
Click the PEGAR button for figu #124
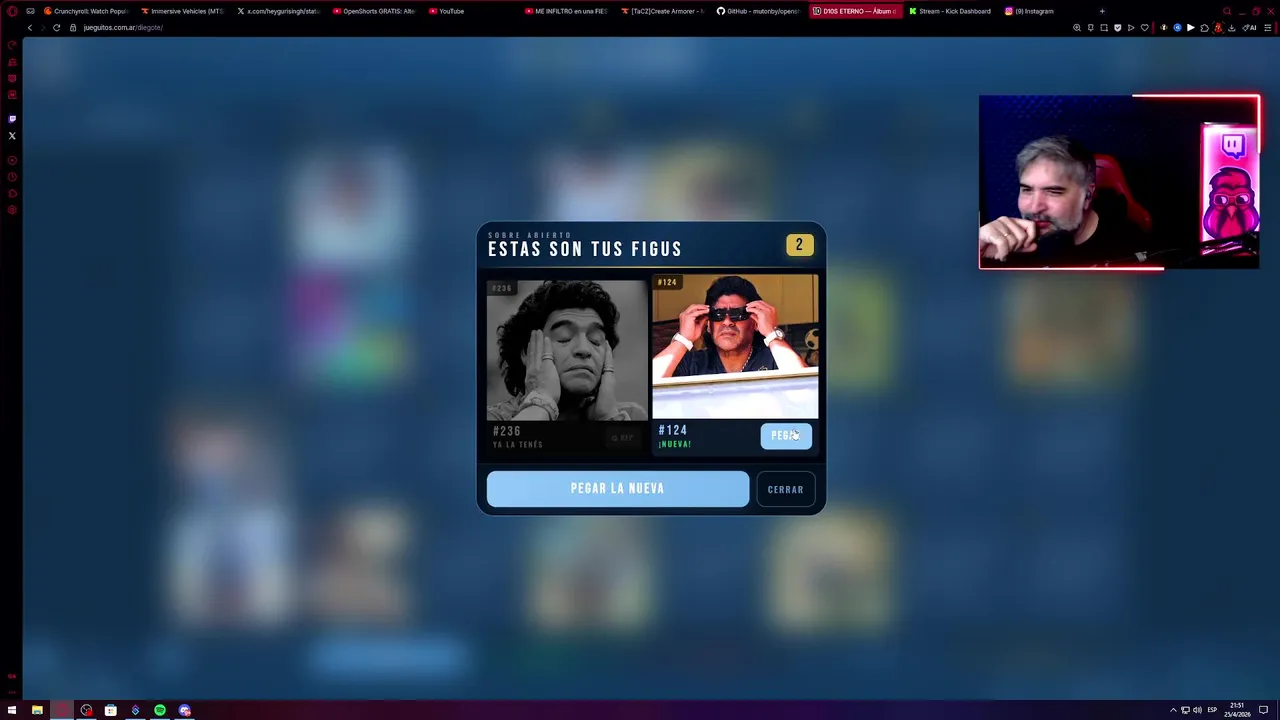pyautogui.click(x=786, y=436)
